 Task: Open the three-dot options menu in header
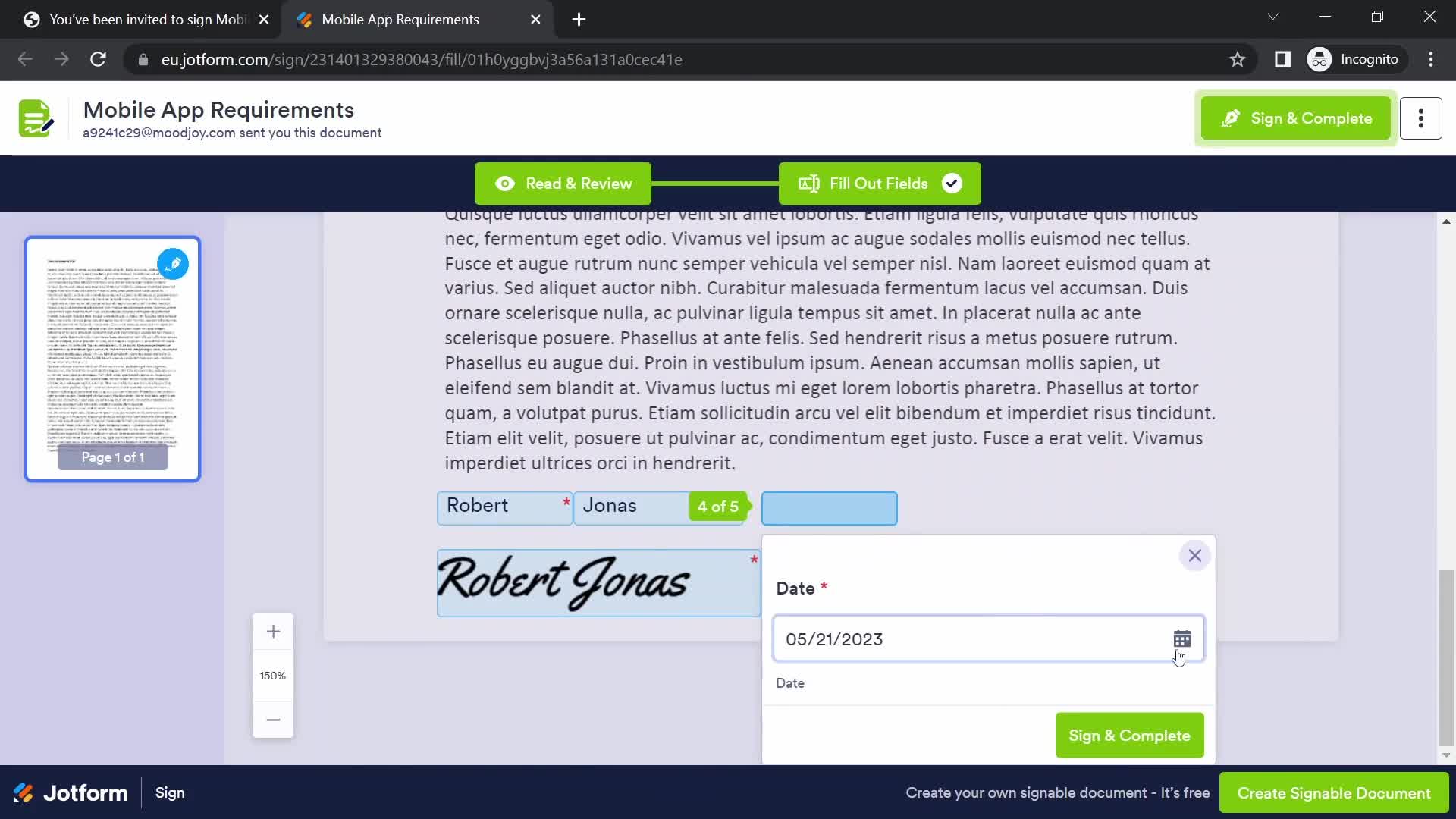(x=1420, y=118)
